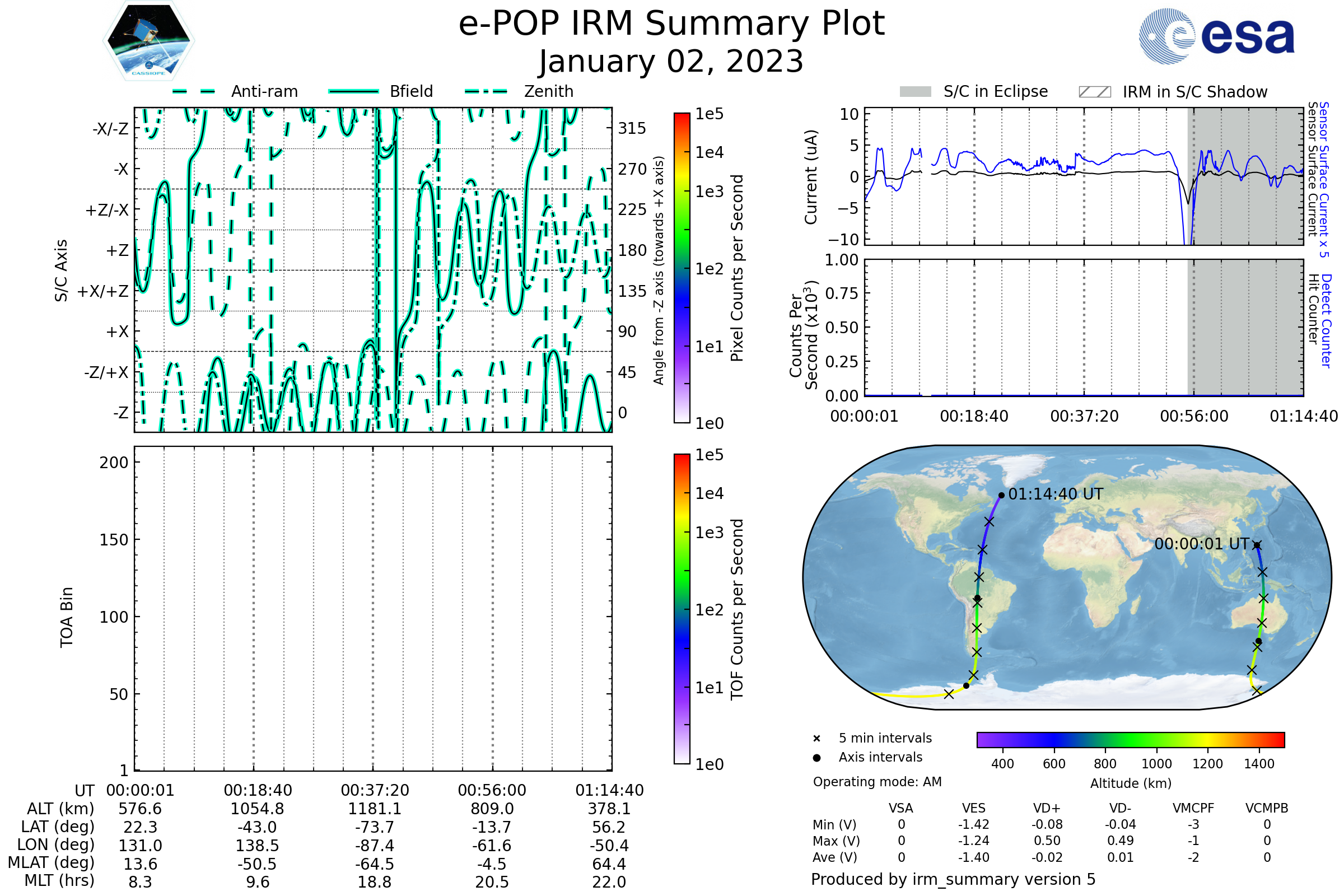Click the gray S/C in Eclipse legend patch
This screenshot has width=1344, height=896.
pos(915,92)
